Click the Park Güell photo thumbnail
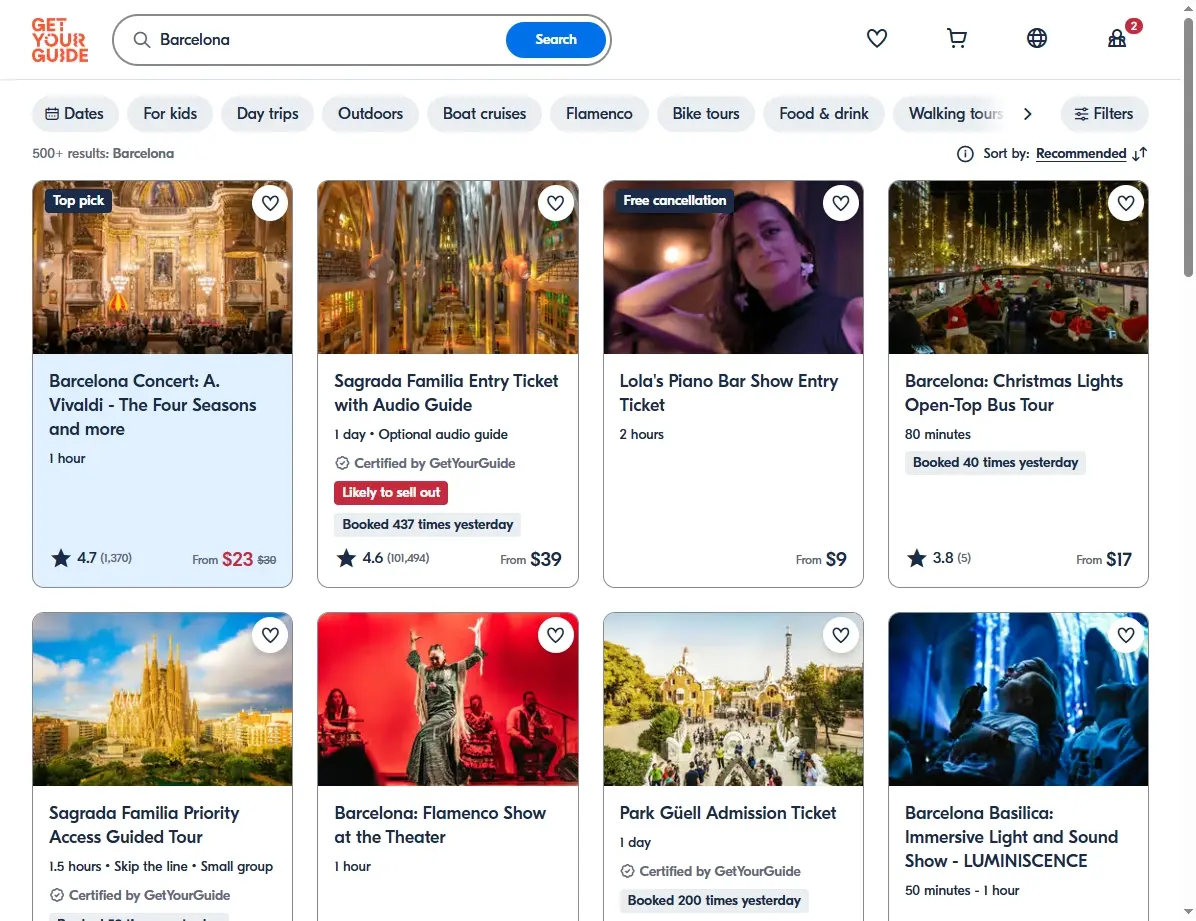Image resolution: width=1196 pixels, height=921 pixels. point(733,699)
